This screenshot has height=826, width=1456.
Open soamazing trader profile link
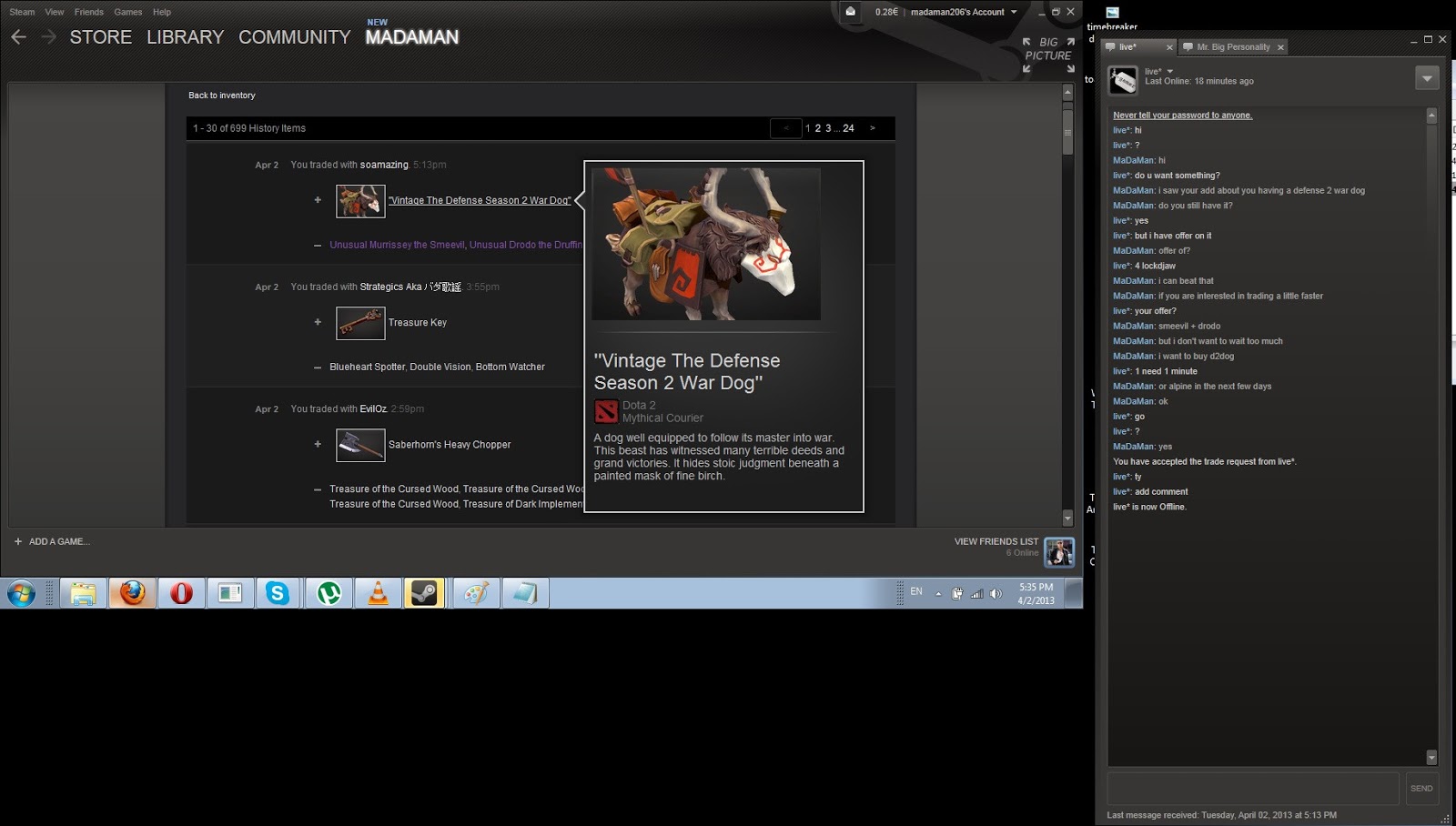point(384,165)
